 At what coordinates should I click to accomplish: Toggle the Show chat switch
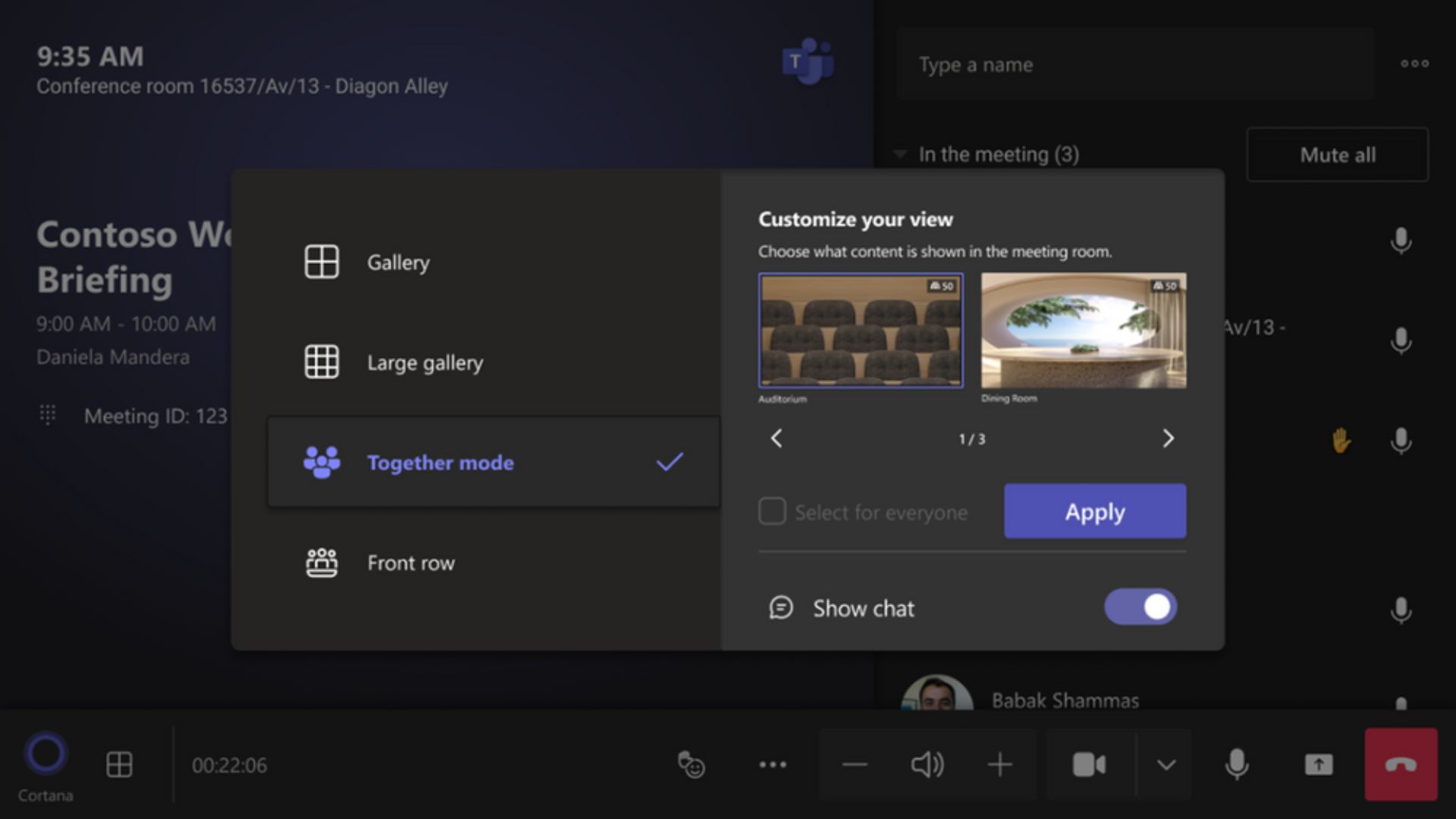point(1141,608)
